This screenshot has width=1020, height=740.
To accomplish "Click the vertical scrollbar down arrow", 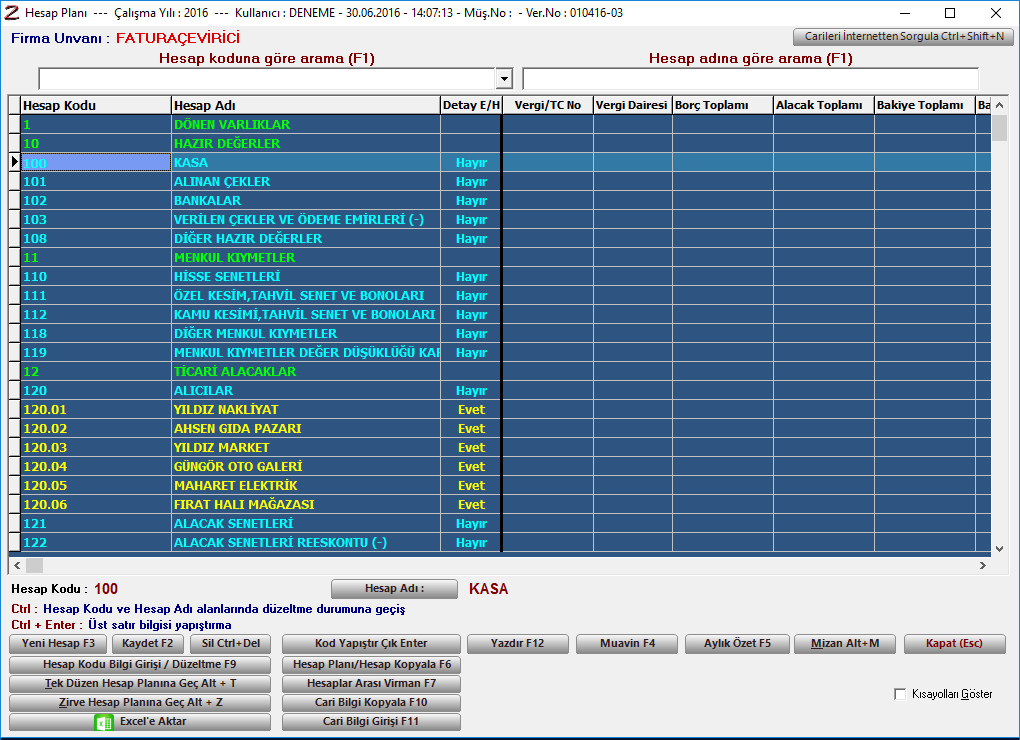I will click(999, 547).
